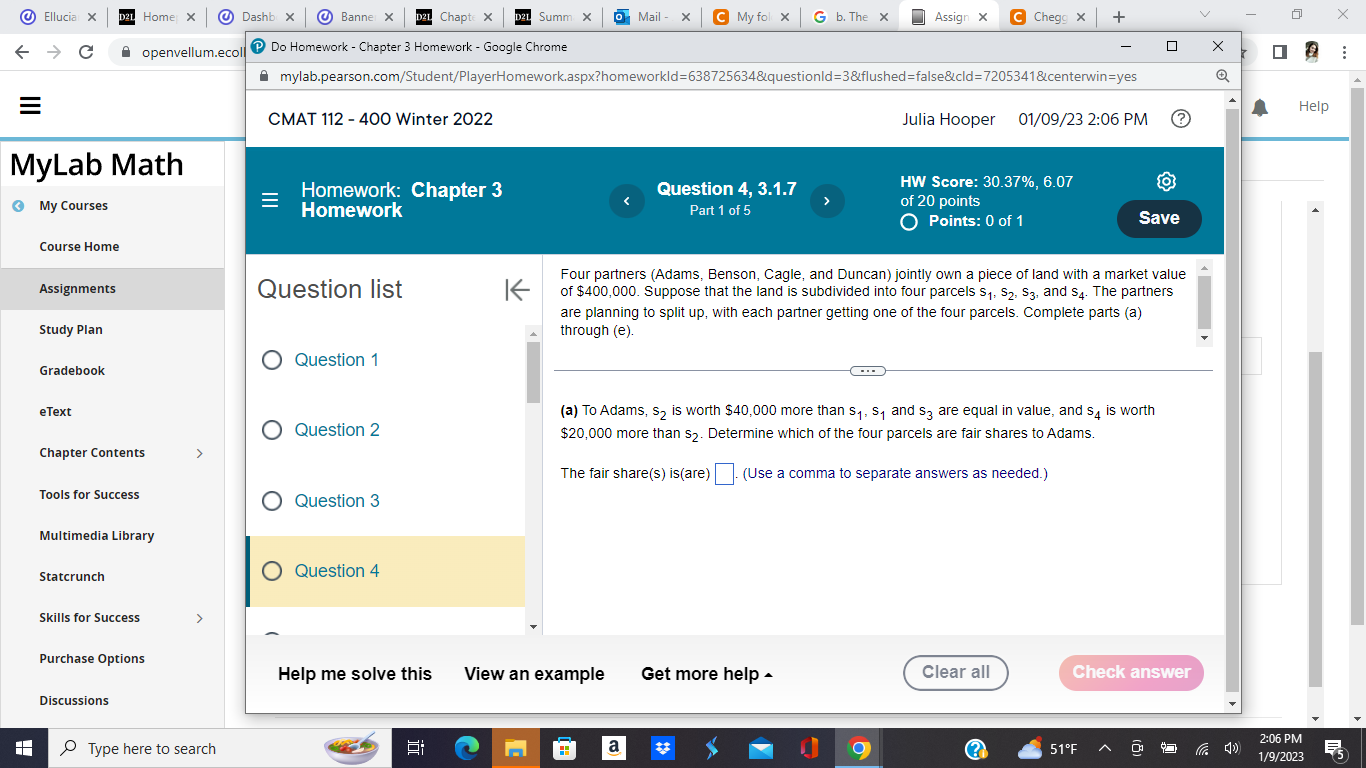
Task: Select the Question 3 radio button
Action: tap(272, 501)
